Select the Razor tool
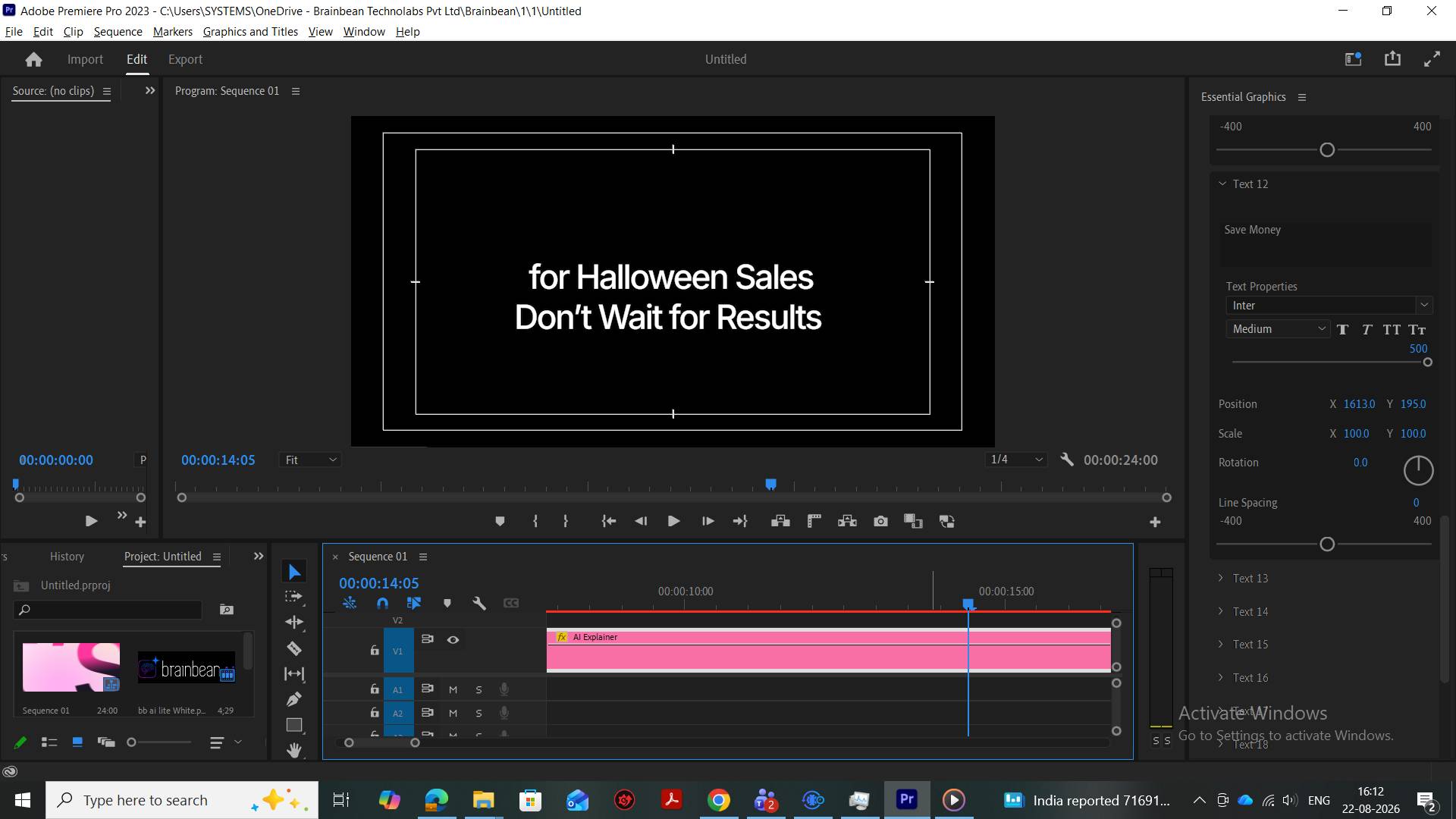1456x819 pixels. (294, 648)
